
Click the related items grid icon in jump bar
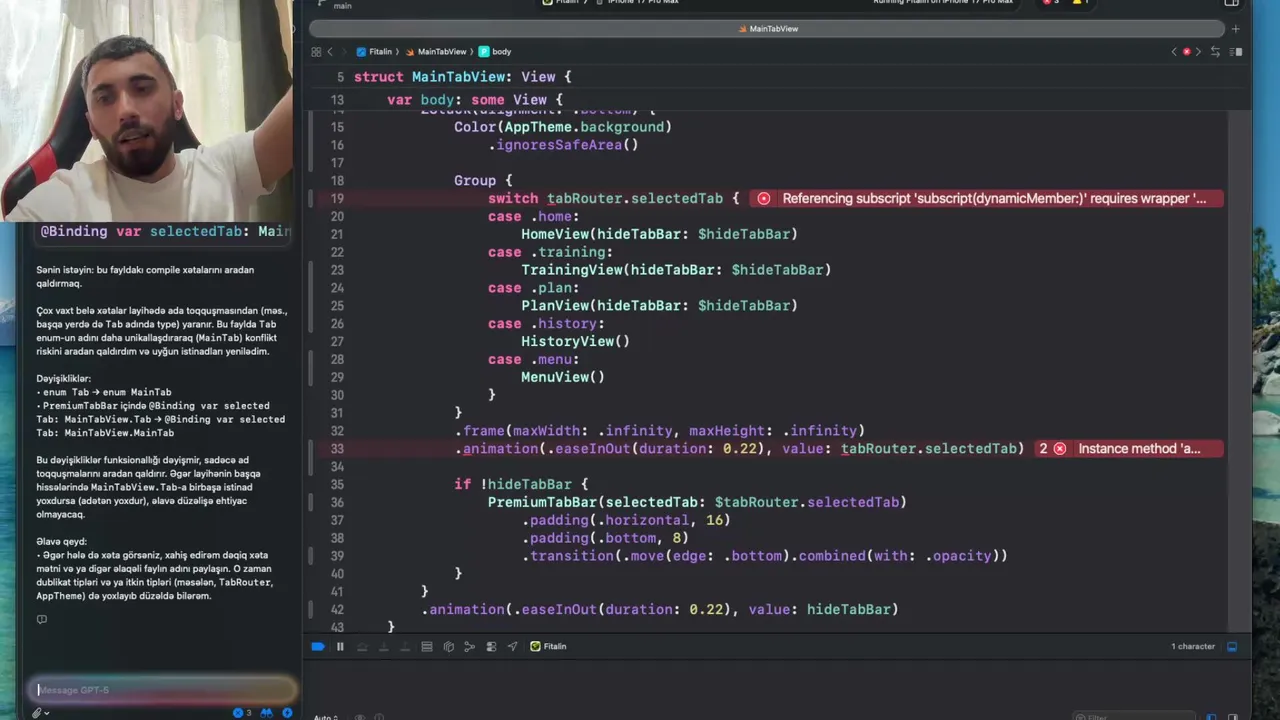[316, 51]
